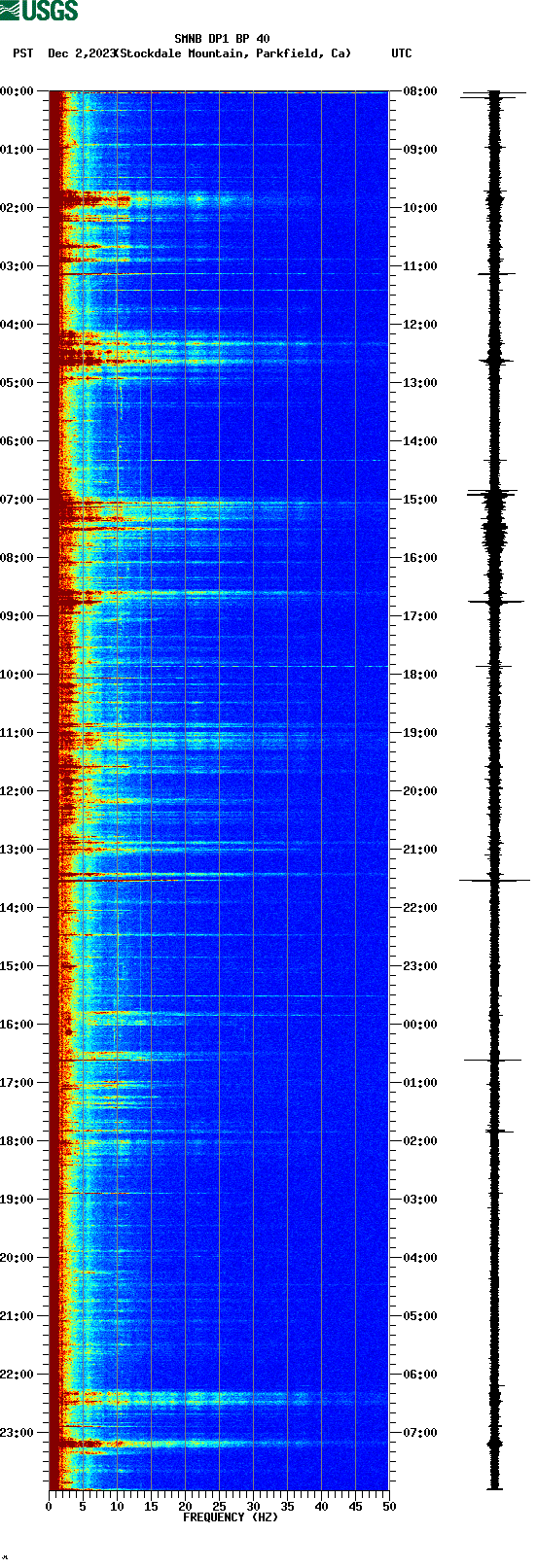The width and height of the screenshot is (537, 1568).
Task: Click the 15:00 PST time label on left axis
Action: coord(18,966)
